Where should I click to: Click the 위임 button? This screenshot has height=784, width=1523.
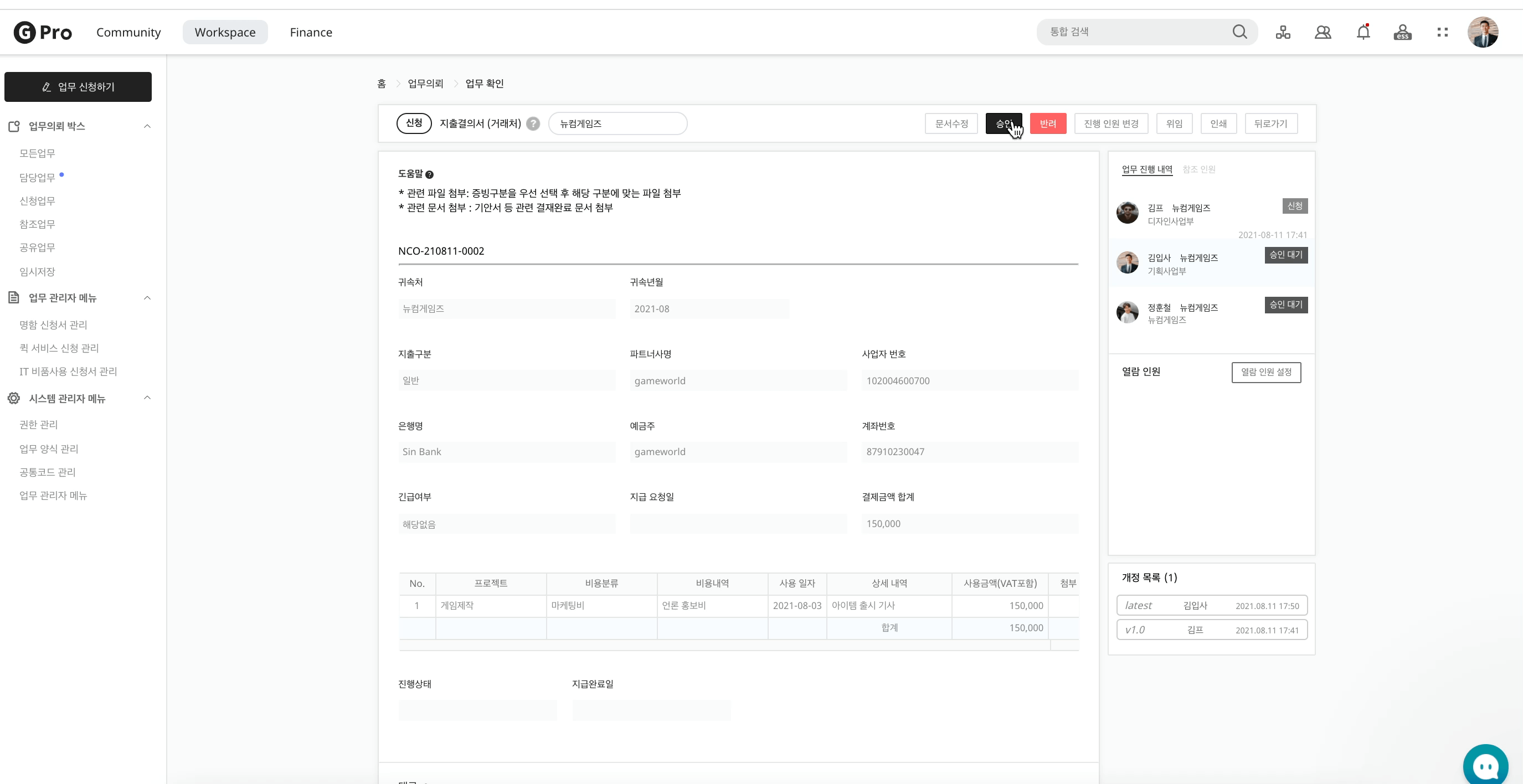pos(1174,123)
